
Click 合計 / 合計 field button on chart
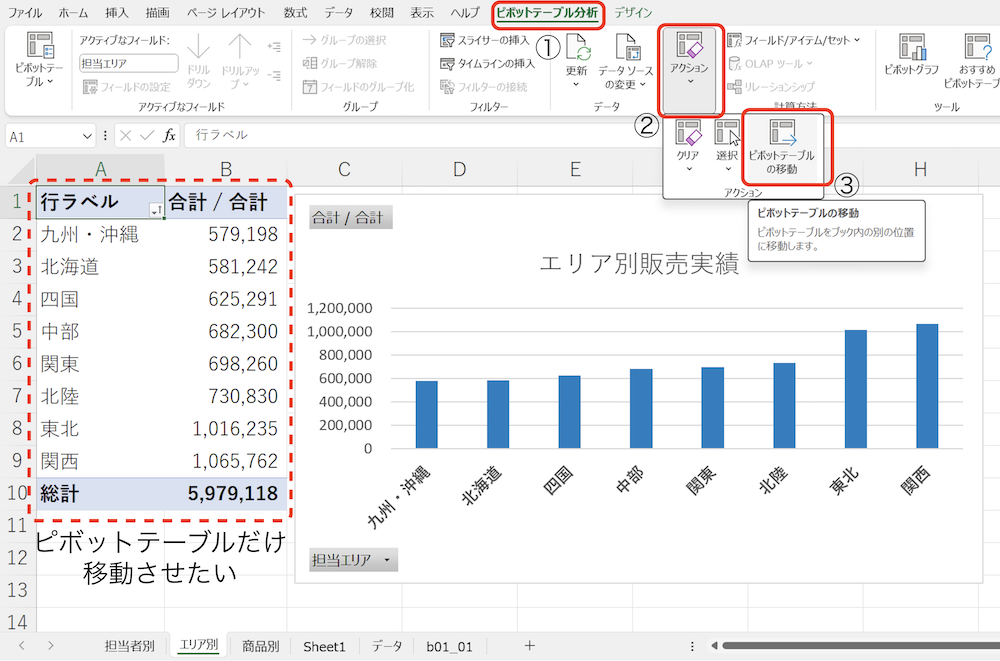(x=350, y=218)
